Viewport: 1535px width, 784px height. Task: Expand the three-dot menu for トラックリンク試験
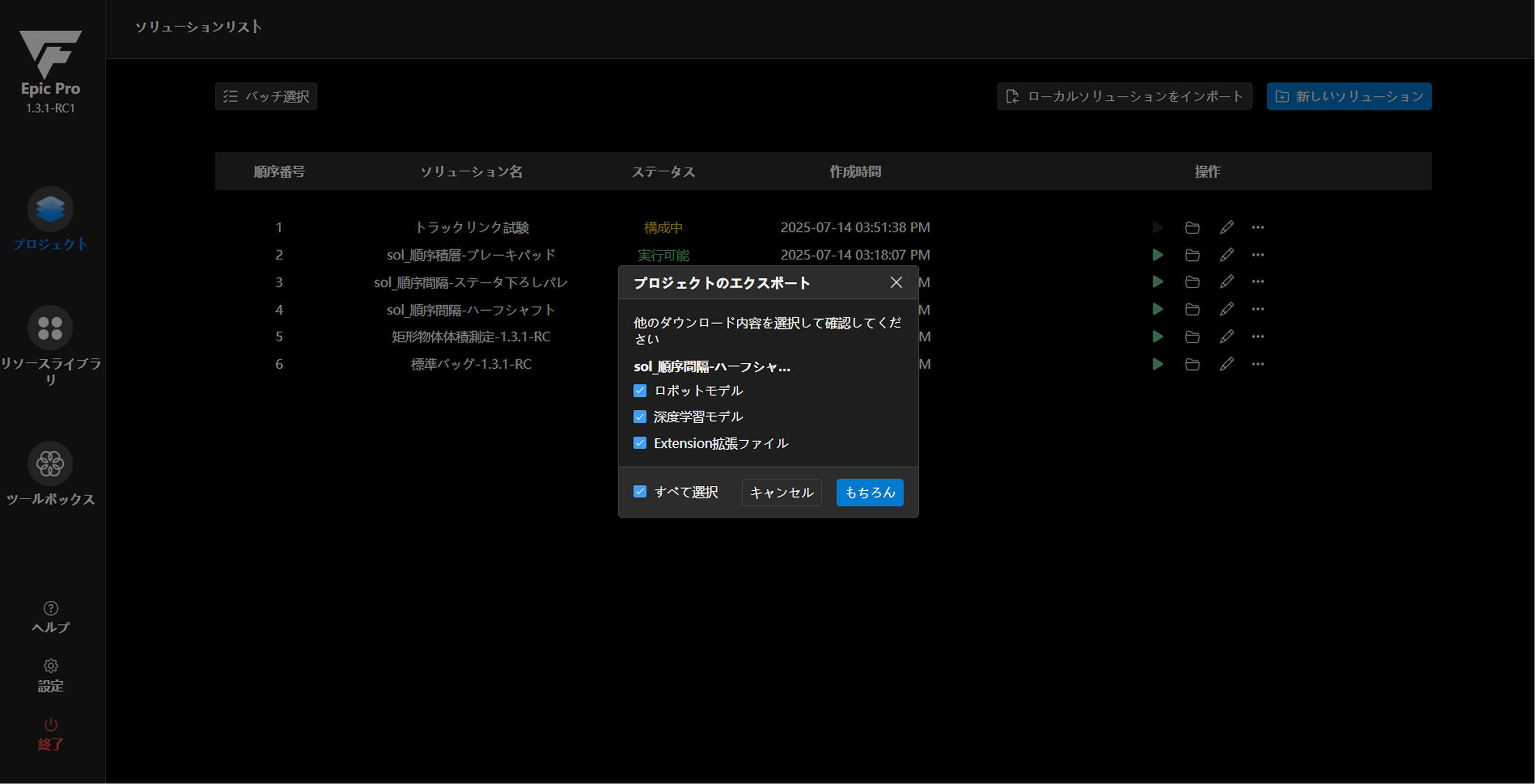click(x=1257, y=228)
